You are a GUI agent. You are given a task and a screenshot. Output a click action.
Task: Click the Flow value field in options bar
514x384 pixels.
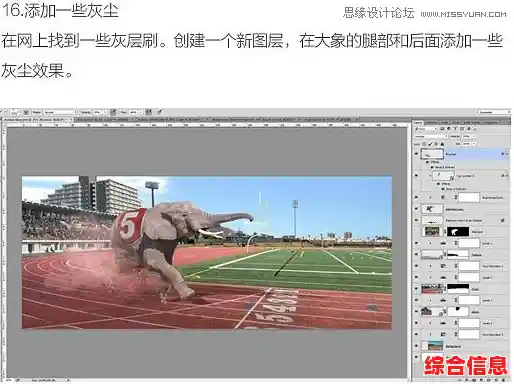[x=133, y=112]
